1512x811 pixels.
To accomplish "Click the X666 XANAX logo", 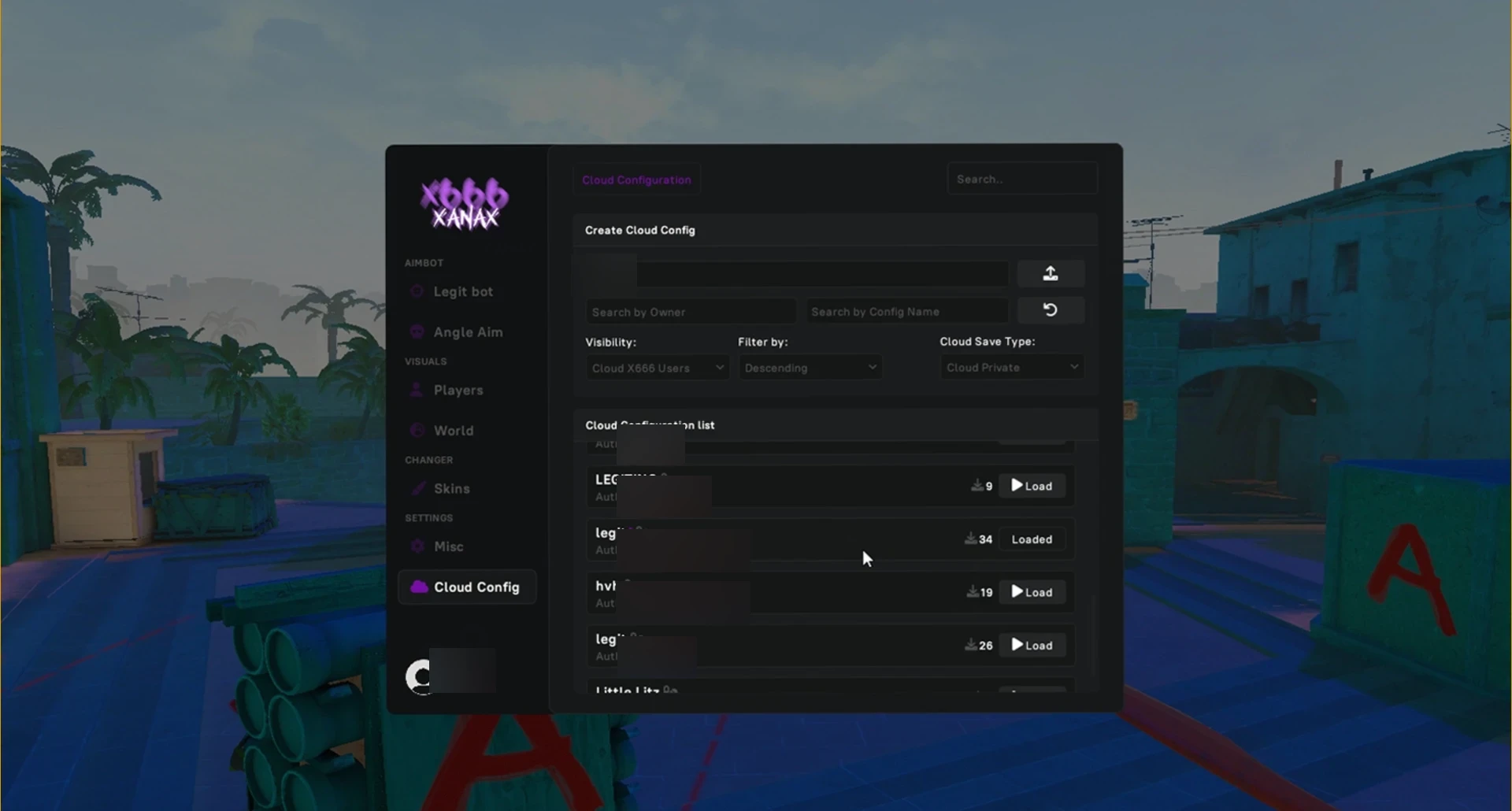I will tap(465, 204).
